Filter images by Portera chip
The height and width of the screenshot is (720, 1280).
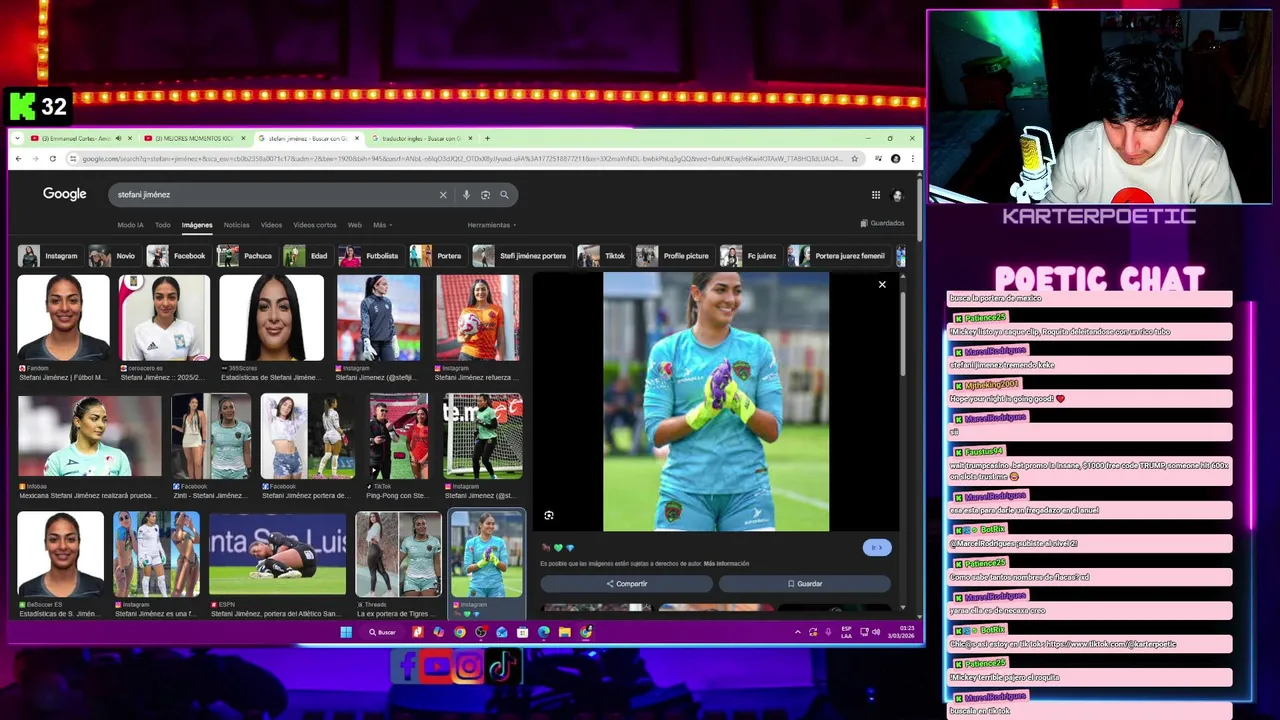(x=438, y=256)
